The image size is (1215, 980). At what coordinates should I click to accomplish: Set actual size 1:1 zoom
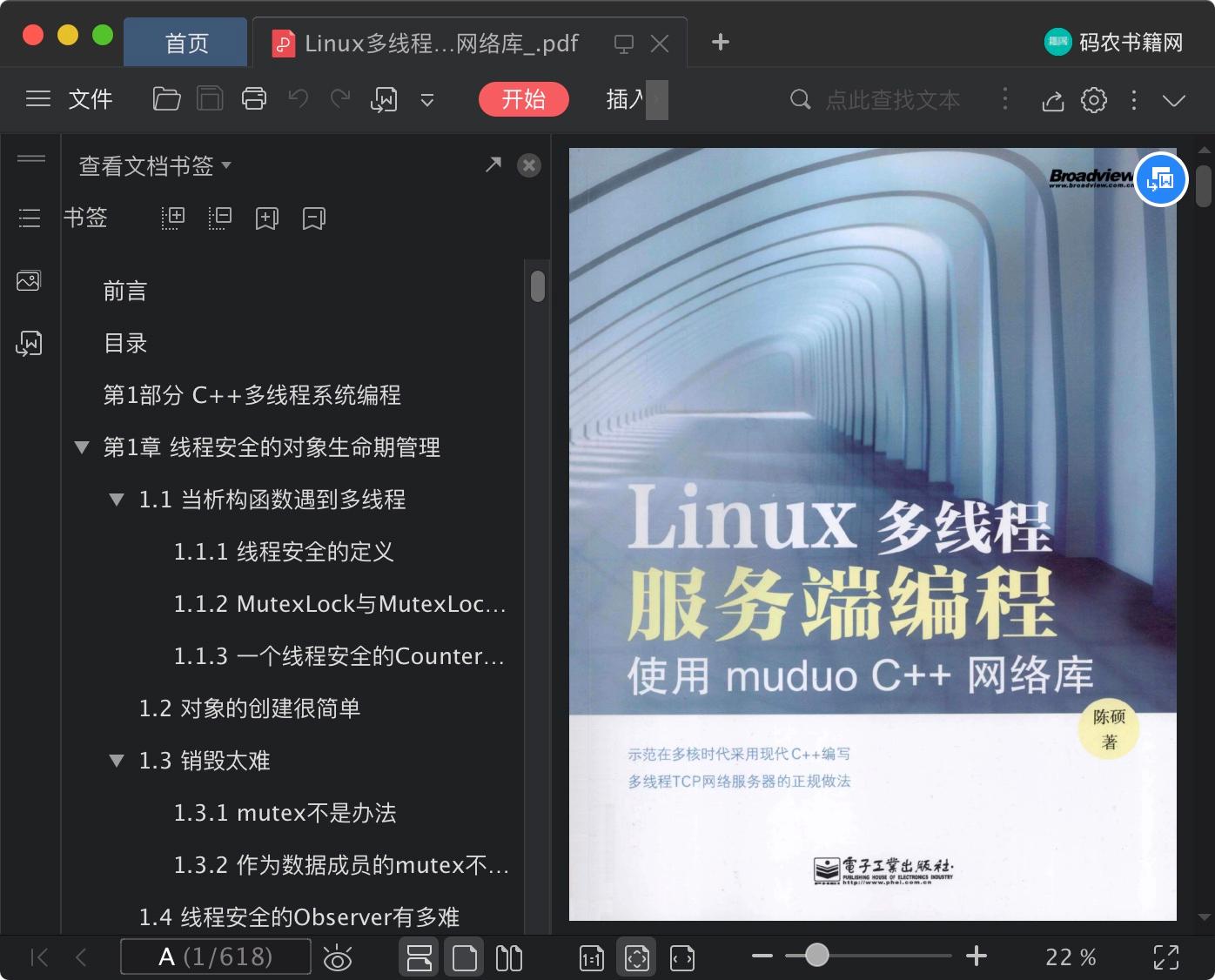tap(592, 958)
